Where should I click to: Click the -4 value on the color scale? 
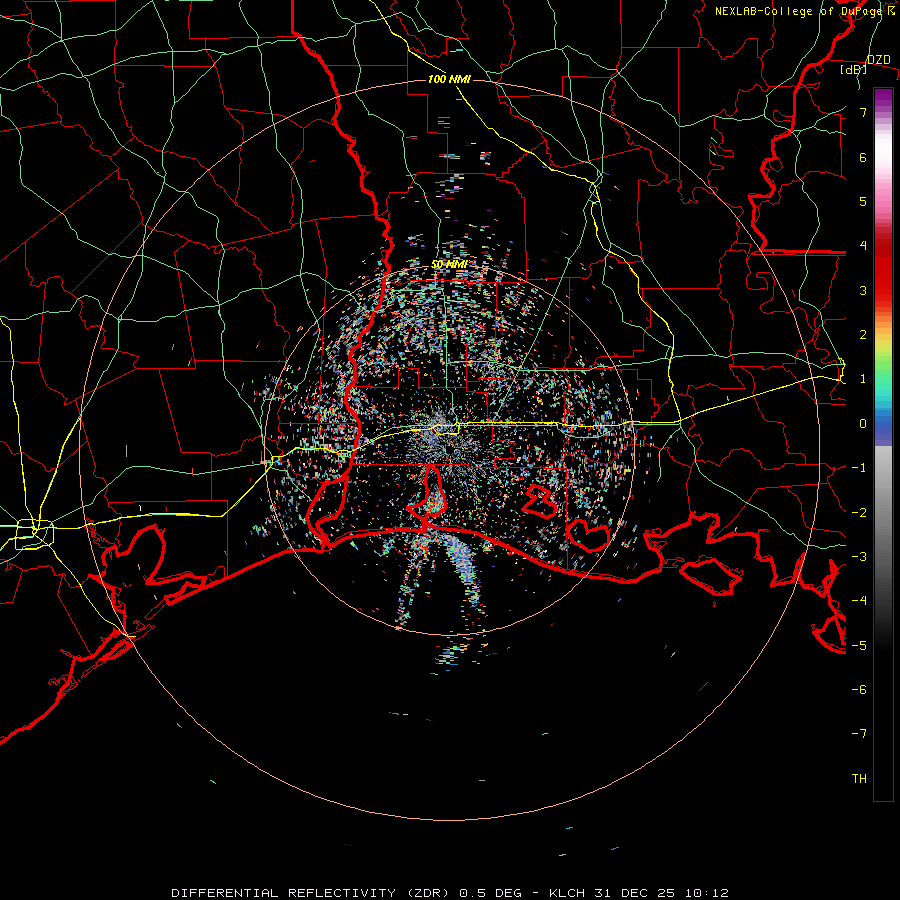pos(859,601)
